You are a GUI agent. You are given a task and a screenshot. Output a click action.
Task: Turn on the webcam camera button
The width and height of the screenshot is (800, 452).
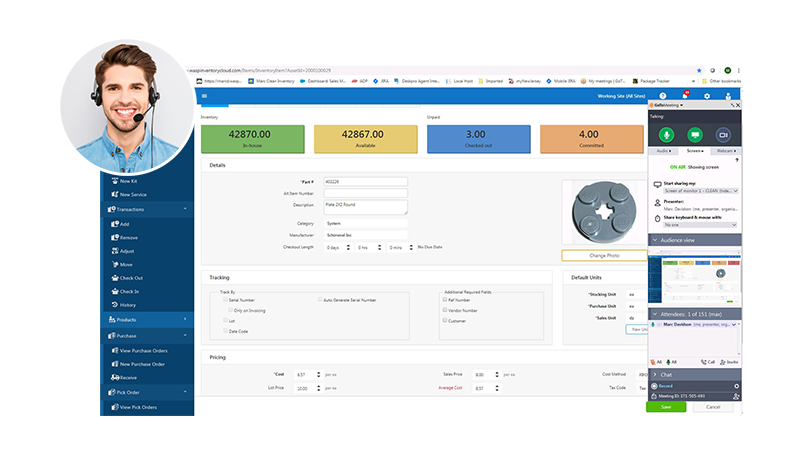click(723, 135)
